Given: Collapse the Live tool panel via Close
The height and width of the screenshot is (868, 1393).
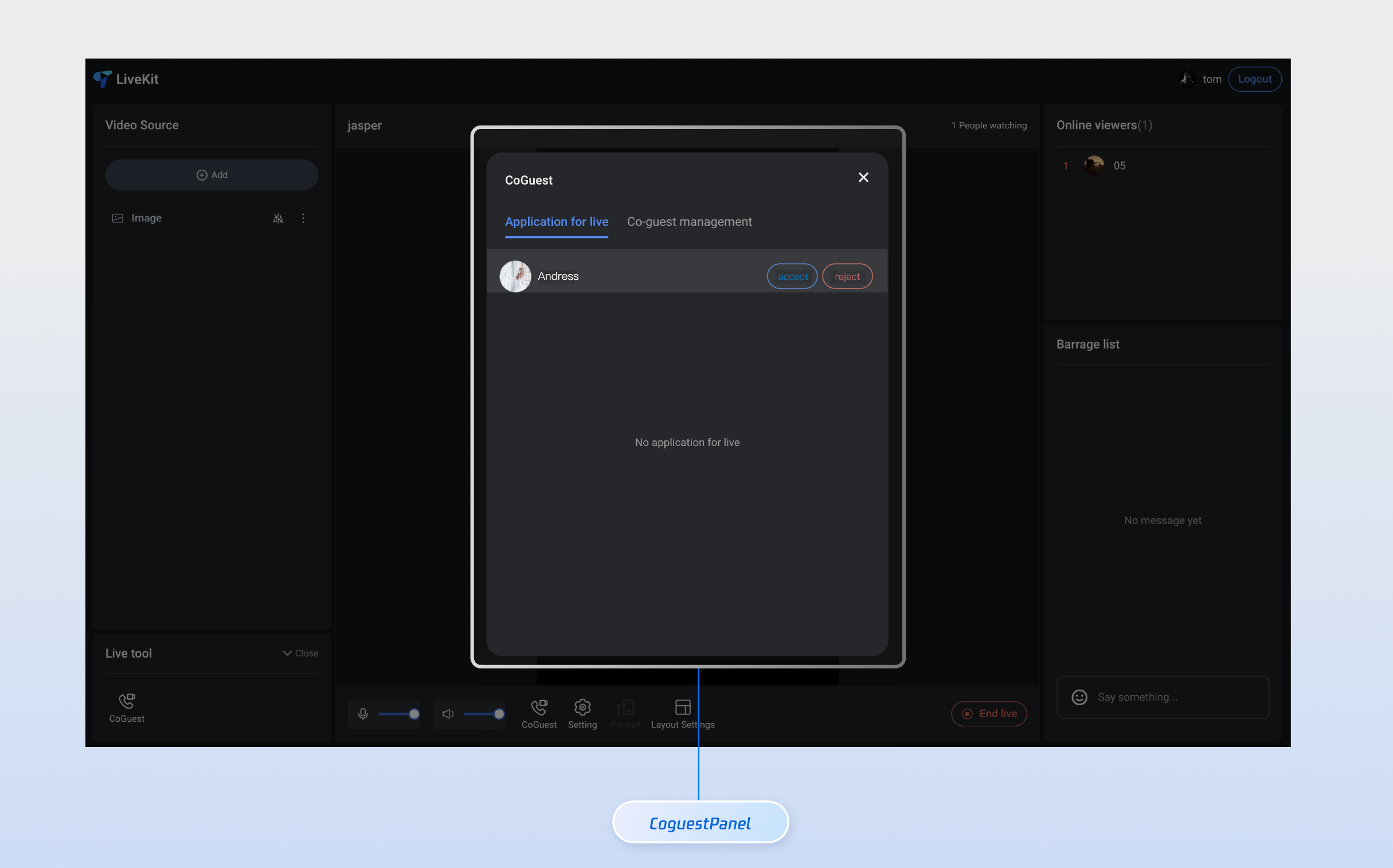Looking at the screenshot, I should click(x=300, y=654).
